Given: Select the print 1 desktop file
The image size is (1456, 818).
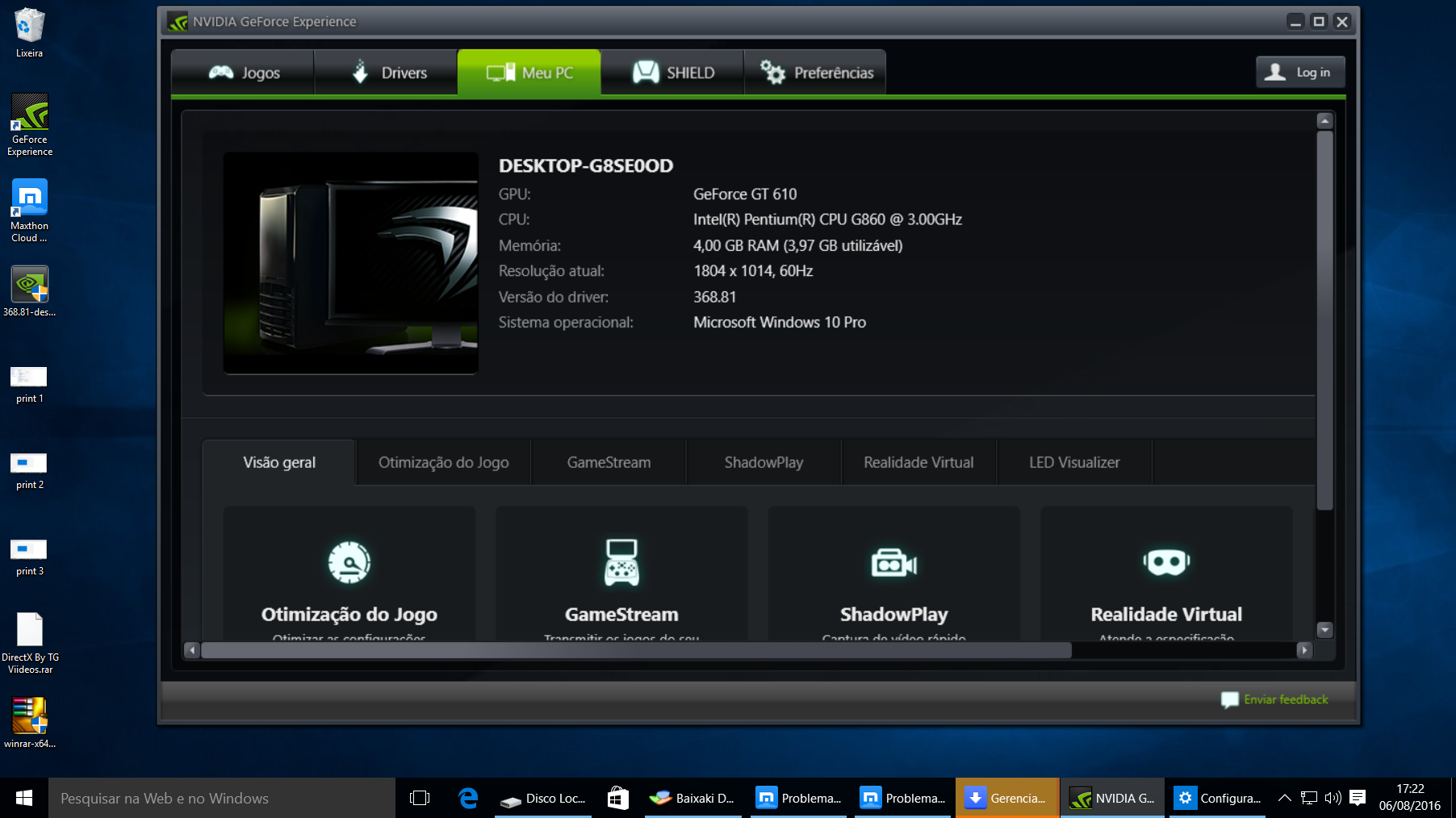Looking at the screenshot, I should tap(30, 384).
